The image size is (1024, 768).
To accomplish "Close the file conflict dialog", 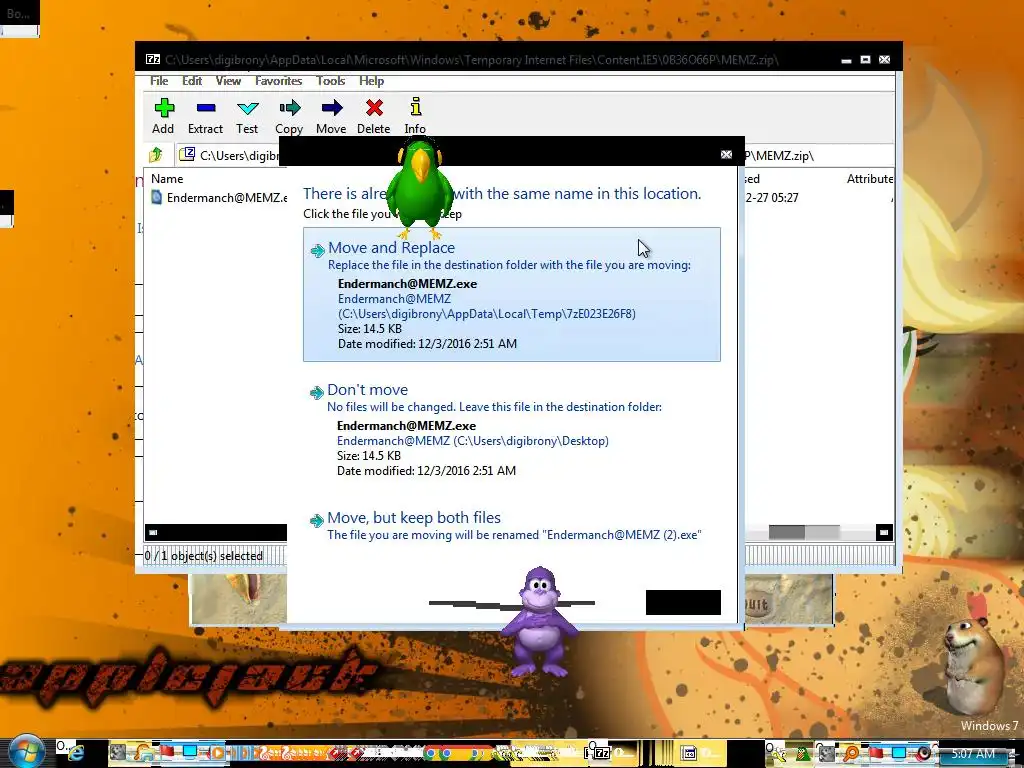I will (726, 154).
